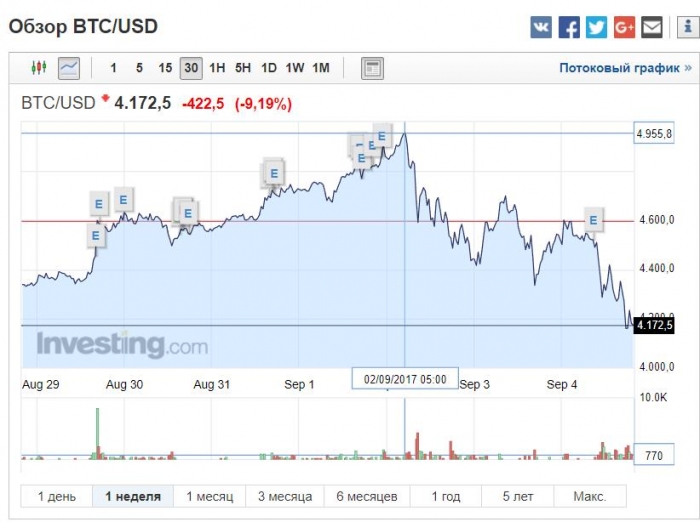Open the info icon top right
The image size is (700, 522).
pos(688,28)
